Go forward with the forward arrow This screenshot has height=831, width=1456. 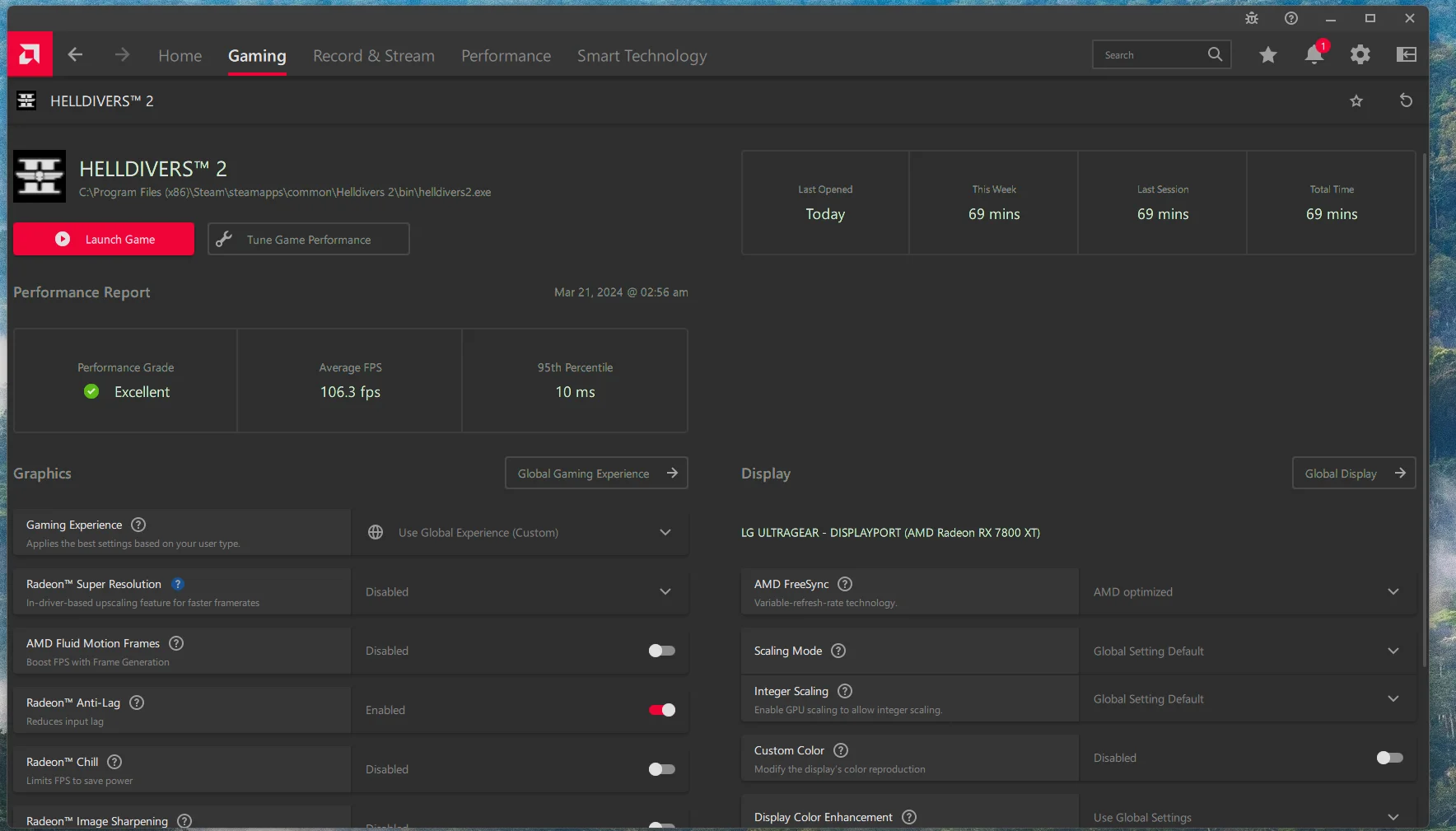(122, 54)
